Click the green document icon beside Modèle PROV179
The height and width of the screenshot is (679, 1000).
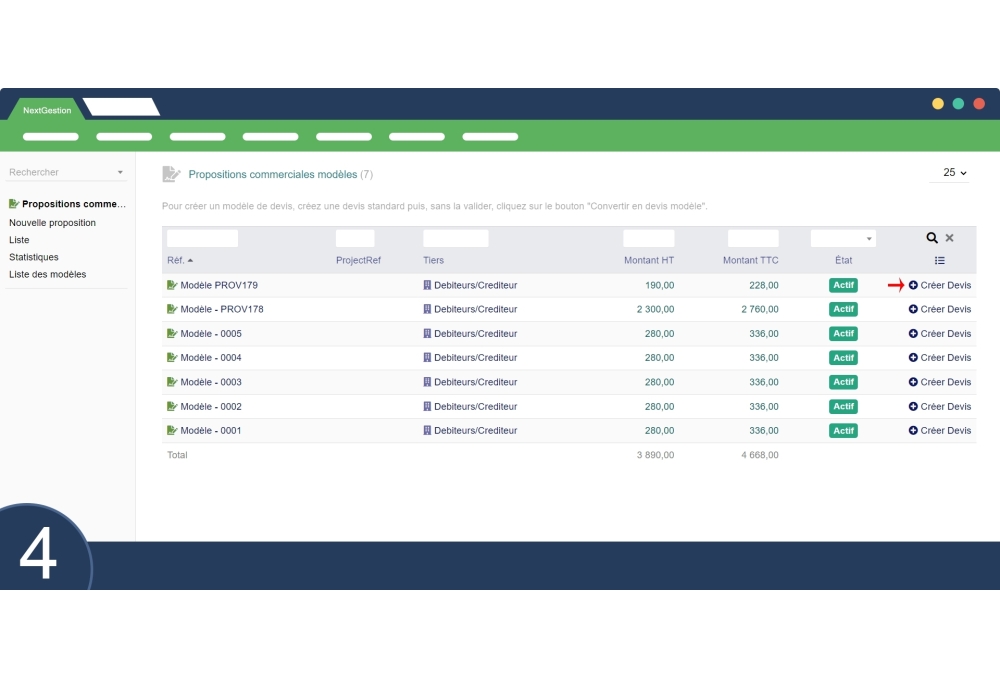coord(170,284)
